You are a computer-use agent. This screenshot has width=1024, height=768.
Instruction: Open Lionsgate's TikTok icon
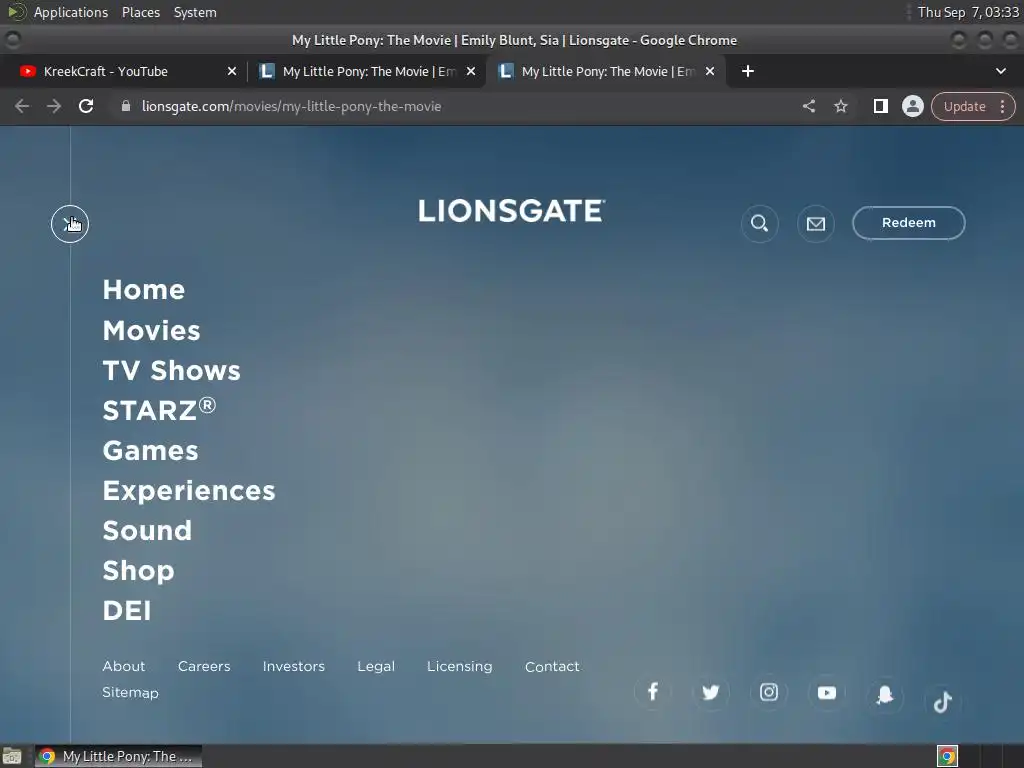point(942,702)
